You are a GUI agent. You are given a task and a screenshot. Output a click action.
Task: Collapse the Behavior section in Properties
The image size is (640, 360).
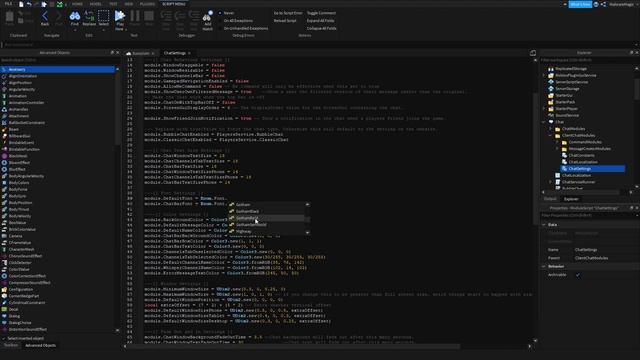click(x=544, y=266)
